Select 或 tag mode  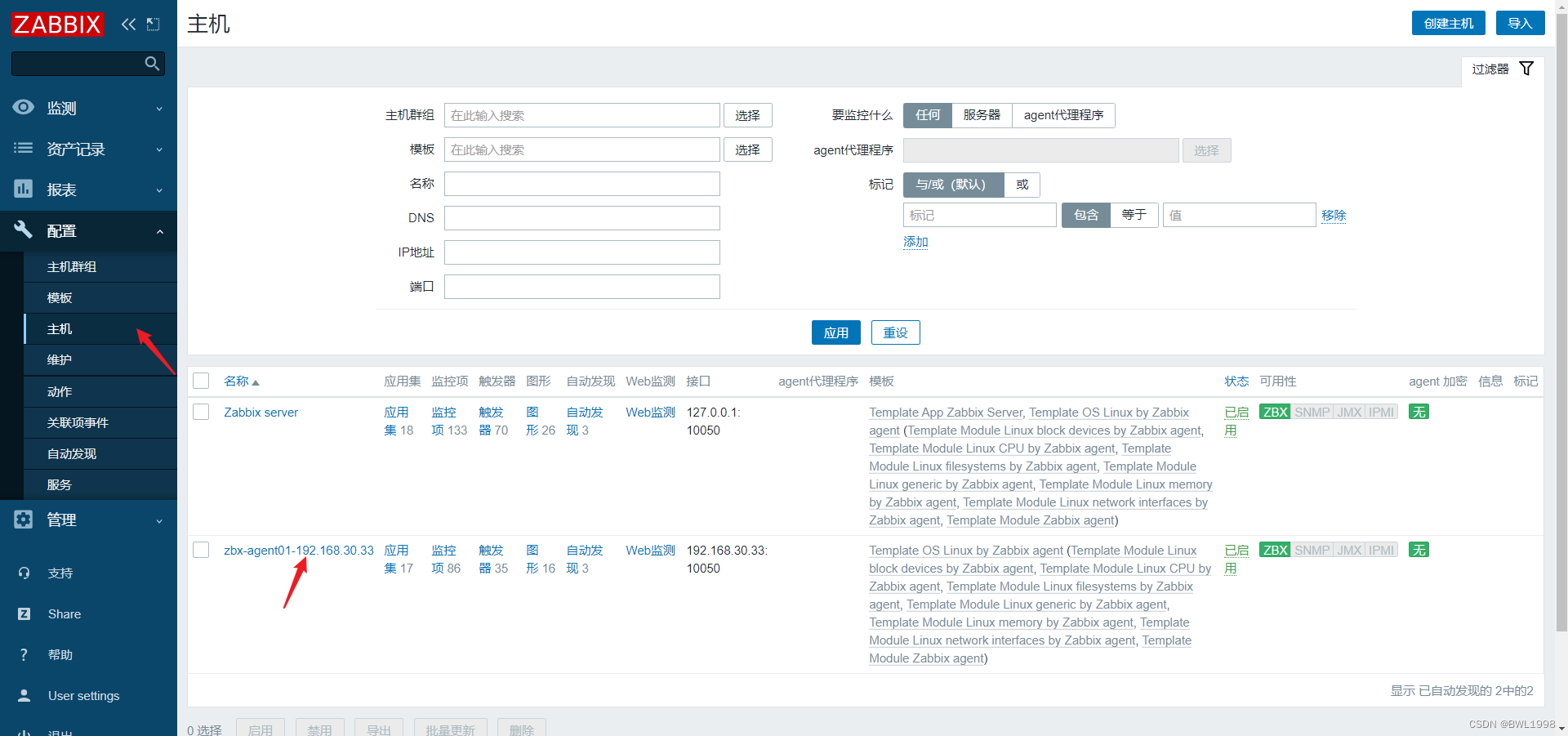pyautogui.click(x=1022, y=185)
